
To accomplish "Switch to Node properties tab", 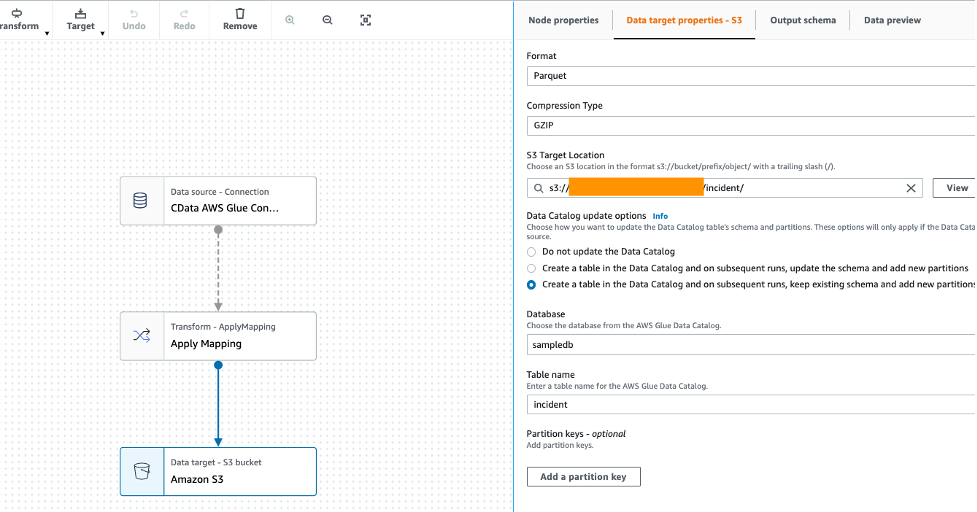I will click(563, 20).
